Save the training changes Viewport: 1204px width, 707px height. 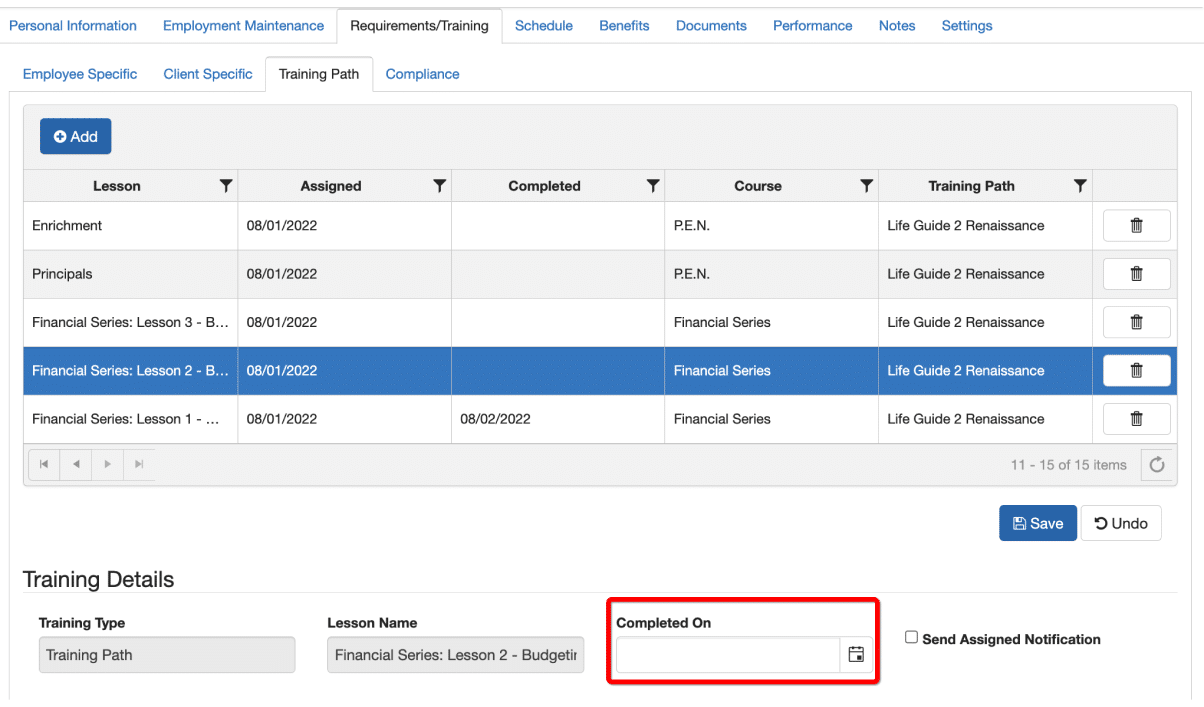pyautogui.click(x=1037, y=523)
